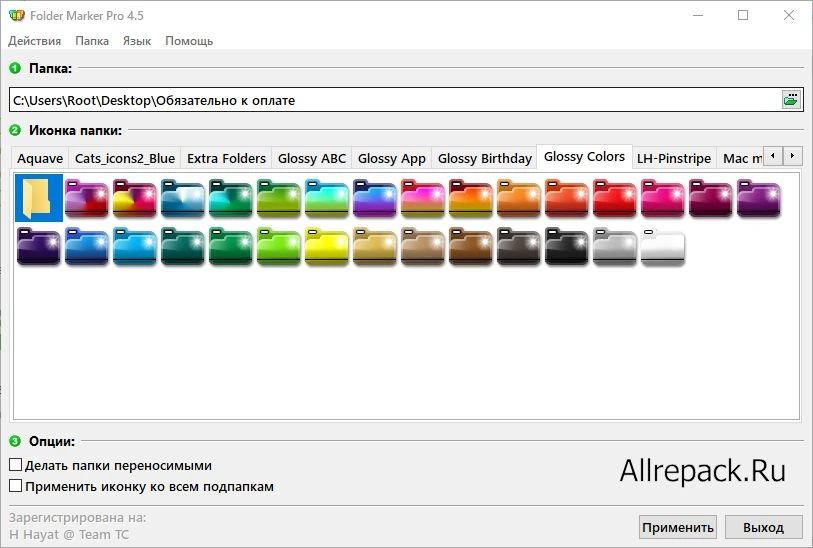Viewport: 813px width, 548px height.
Task: Choose the glossy yellow-and-red multicolor folder icon
Action: click(134, 198)
